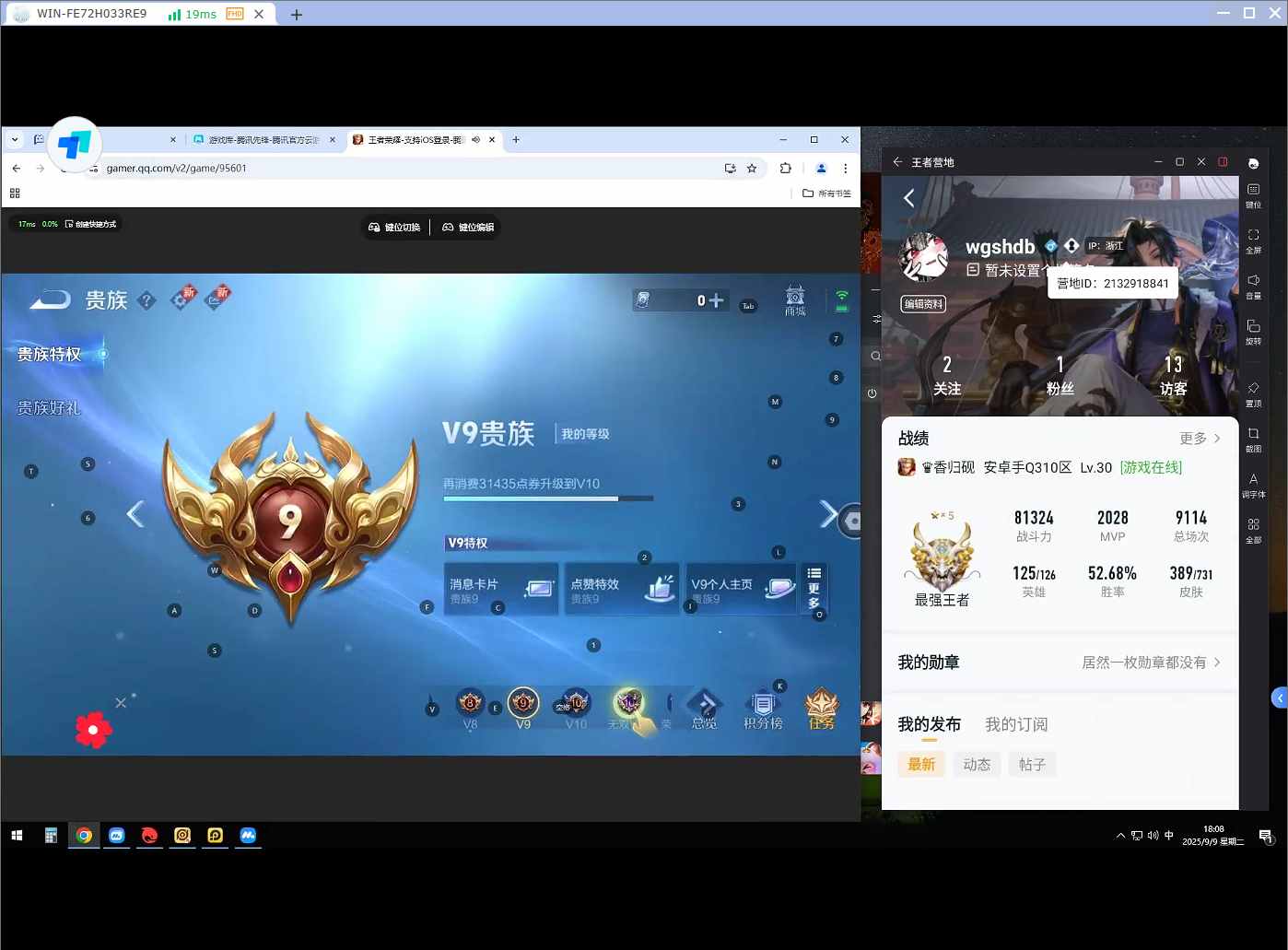
Task: Open the Windows Start menu
Action: point(17,836)
